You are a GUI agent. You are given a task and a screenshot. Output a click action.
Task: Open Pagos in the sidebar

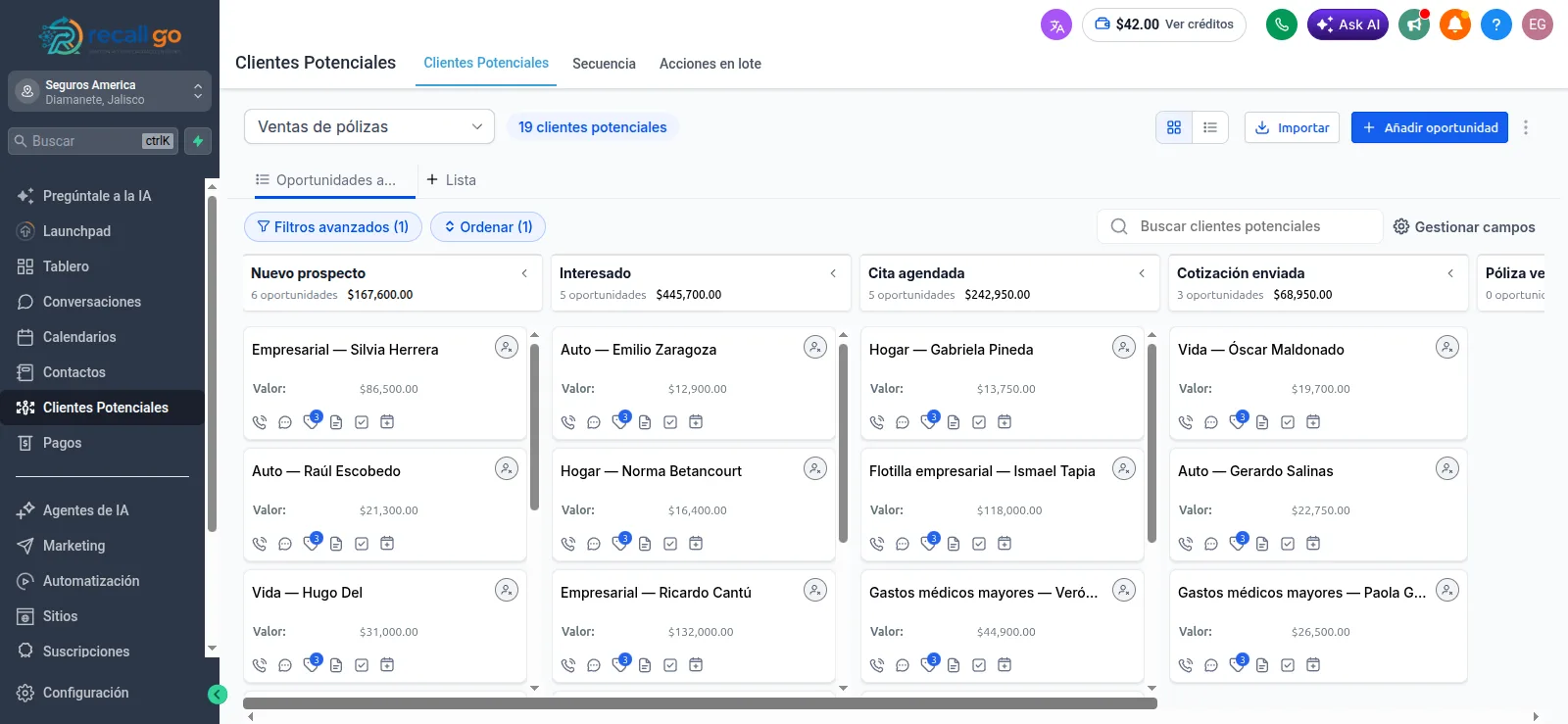click(62, 443)
